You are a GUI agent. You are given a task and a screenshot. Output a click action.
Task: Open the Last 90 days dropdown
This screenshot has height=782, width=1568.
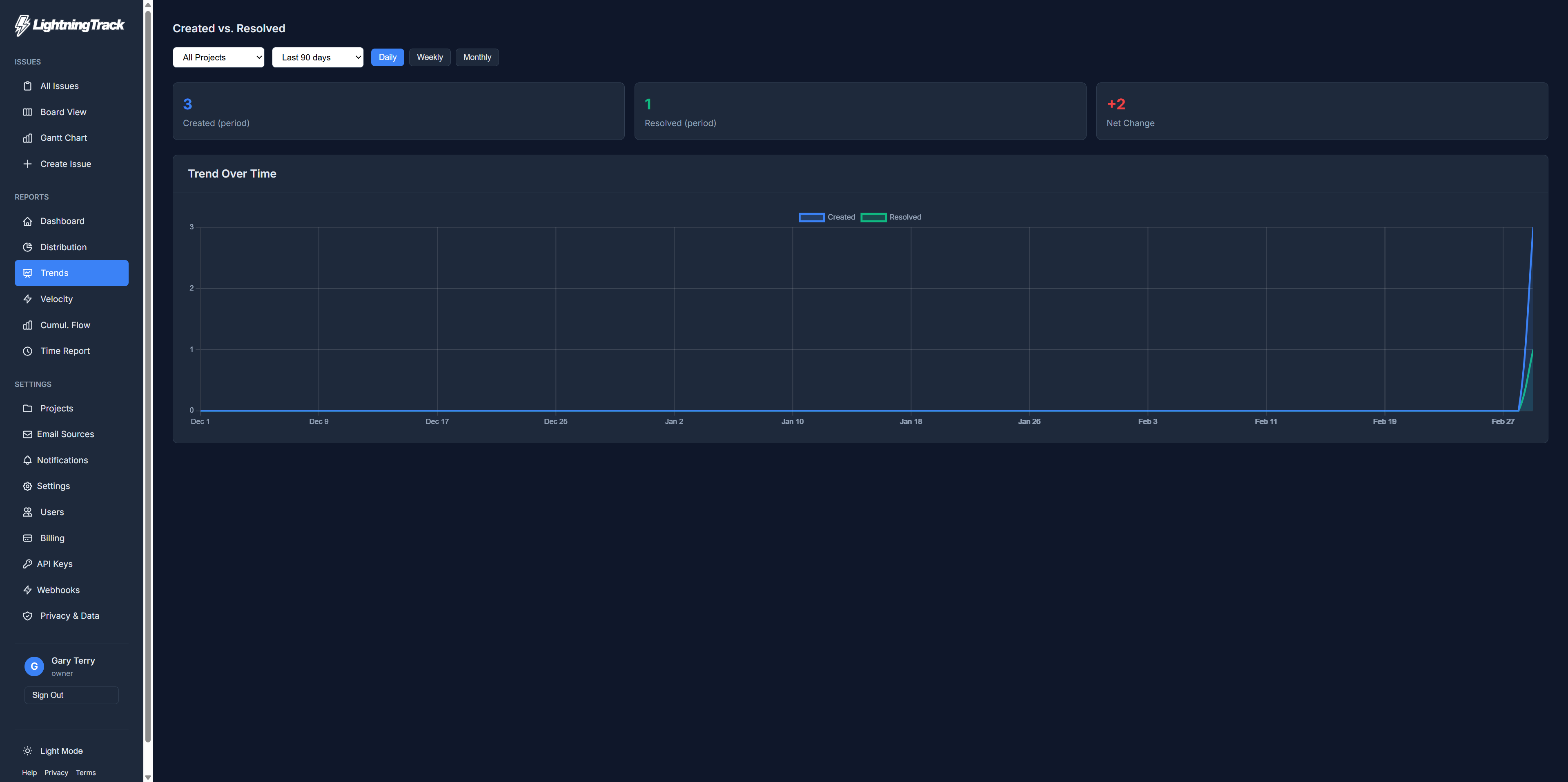tap(317, 57)
